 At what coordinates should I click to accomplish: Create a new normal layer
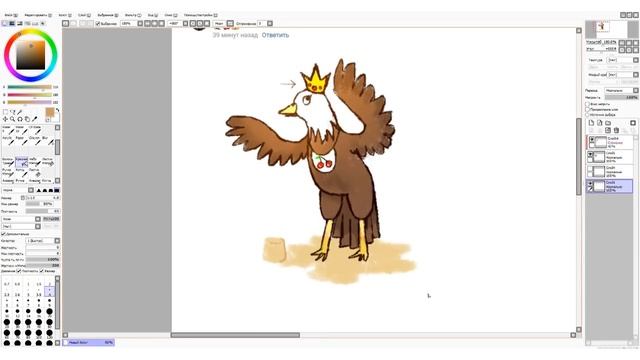(x=591, y=123)
